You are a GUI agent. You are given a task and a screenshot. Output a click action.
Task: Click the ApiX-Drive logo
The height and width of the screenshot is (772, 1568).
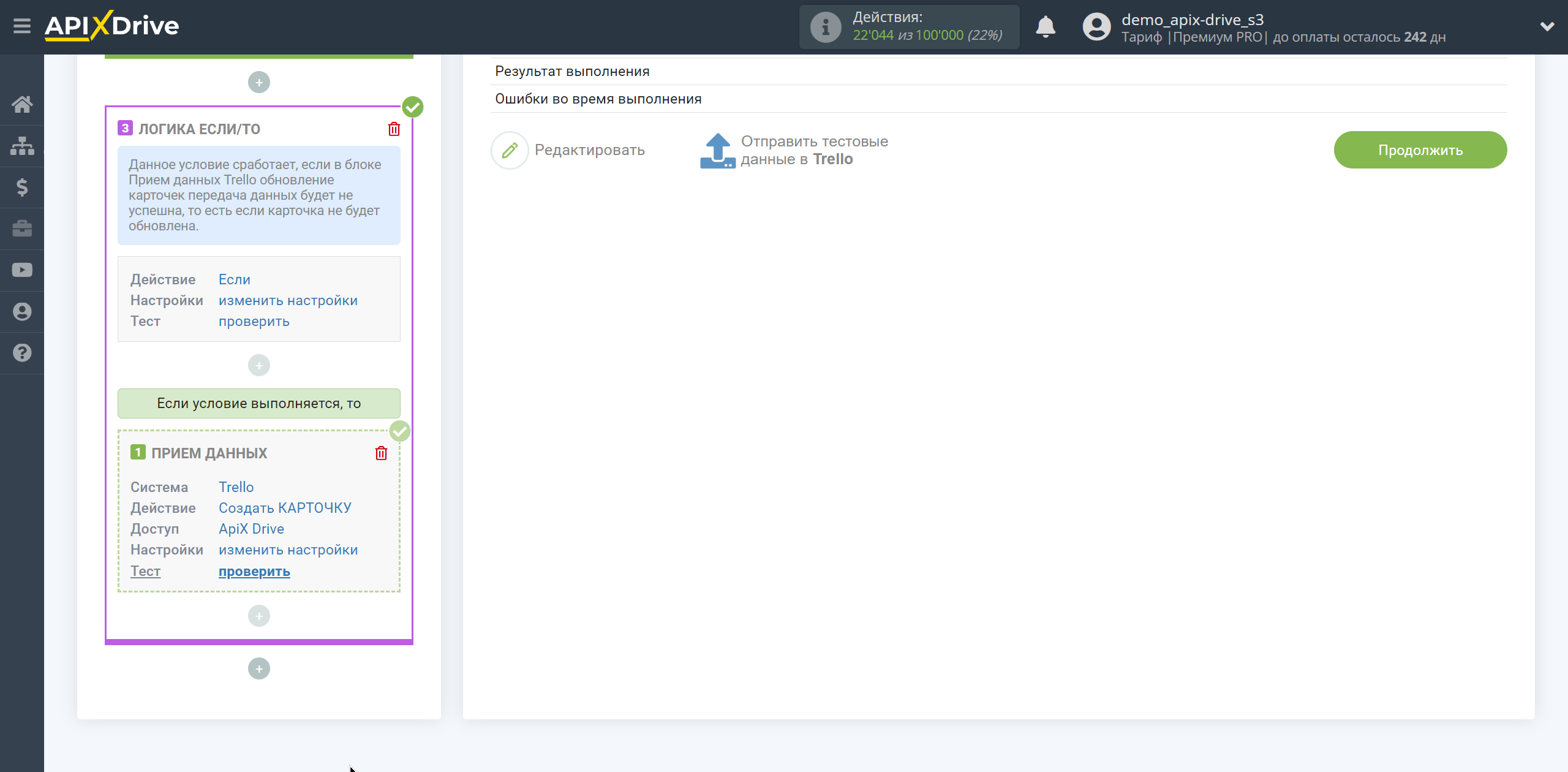tap(111, 26)
